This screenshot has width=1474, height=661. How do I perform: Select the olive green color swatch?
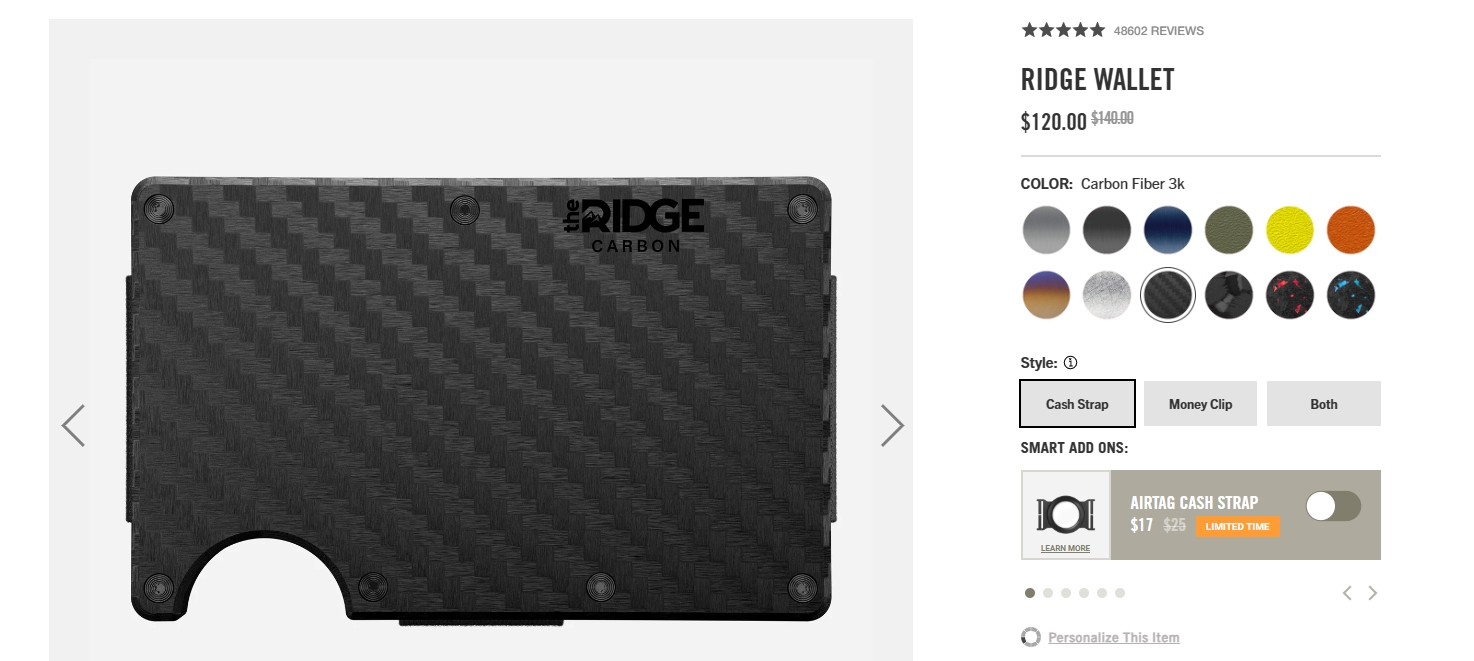point(1229,230)
